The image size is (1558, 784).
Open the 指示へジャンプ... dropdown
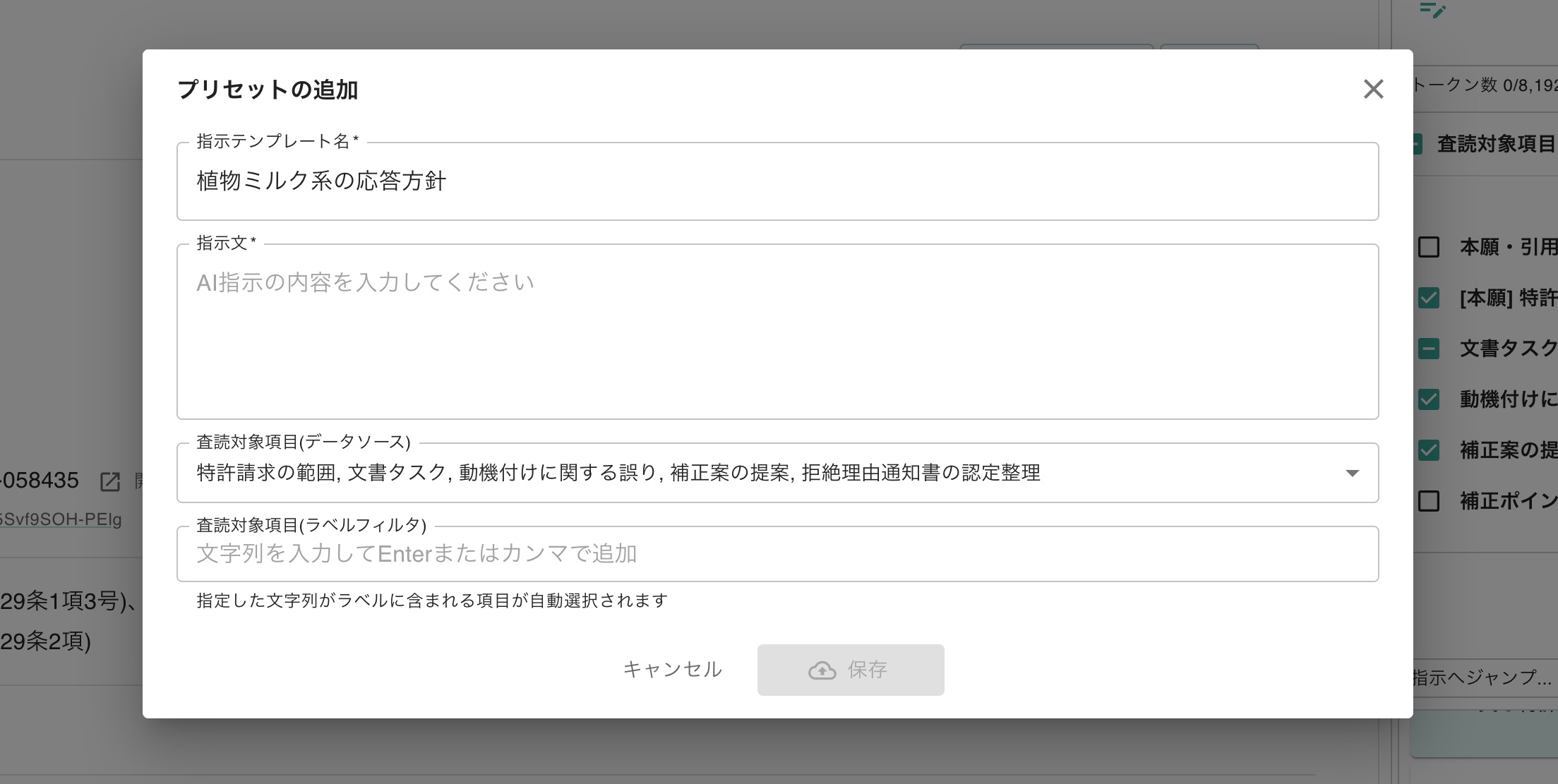click(1485, 677)
